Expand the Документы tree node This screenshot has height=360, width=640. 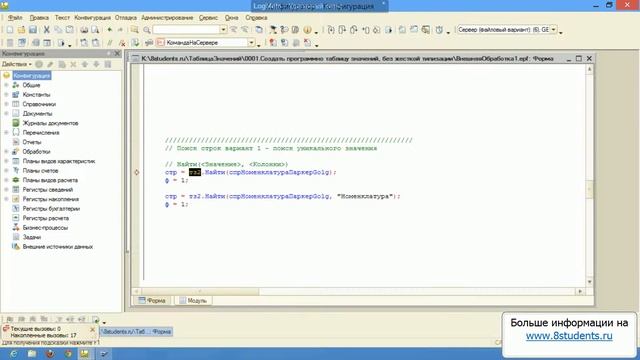point(6,113)
